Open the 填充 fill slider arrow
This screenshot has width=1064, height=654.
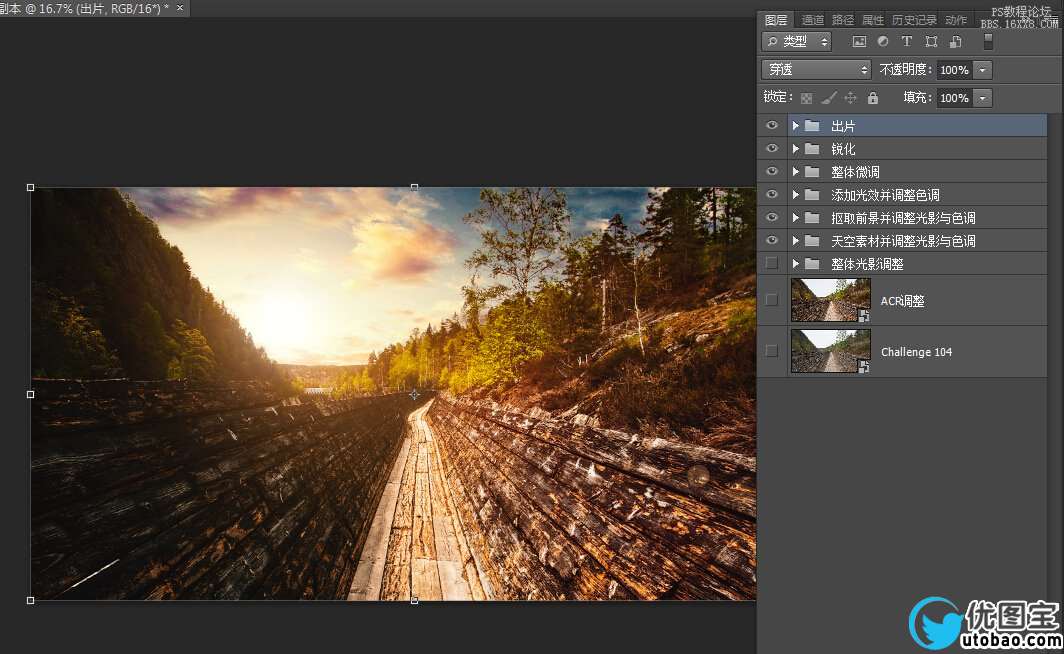[x=983, y=98]
